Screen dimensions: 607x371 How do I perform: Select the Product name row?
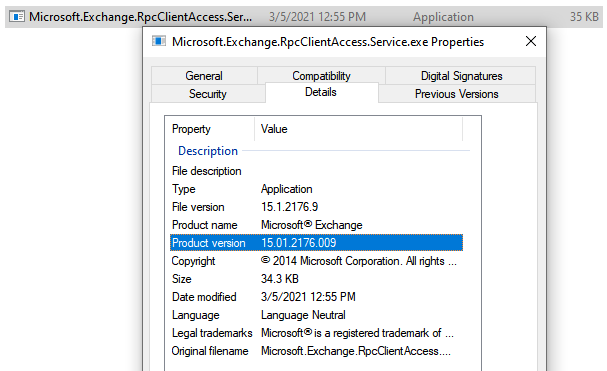tap(316, 225)
